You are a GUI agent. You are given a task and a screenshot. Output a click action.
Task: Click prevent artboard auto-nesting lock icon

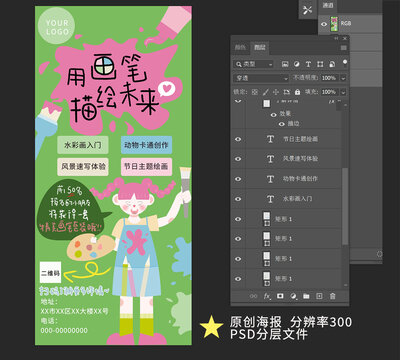(x=286, y=92)
